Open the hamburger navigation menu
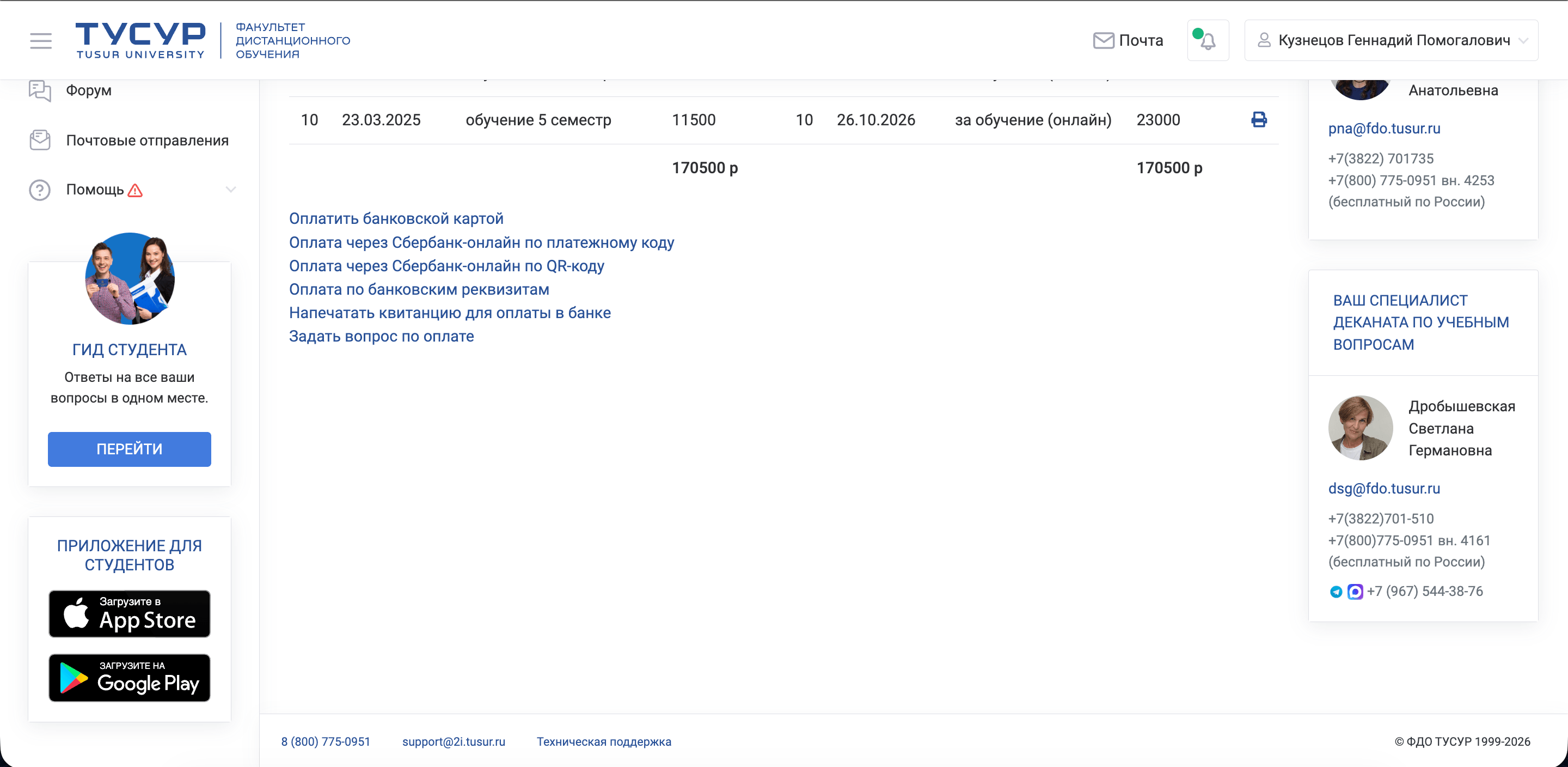The height and width of the screenshot is (767, 1568). click(41, 40)
